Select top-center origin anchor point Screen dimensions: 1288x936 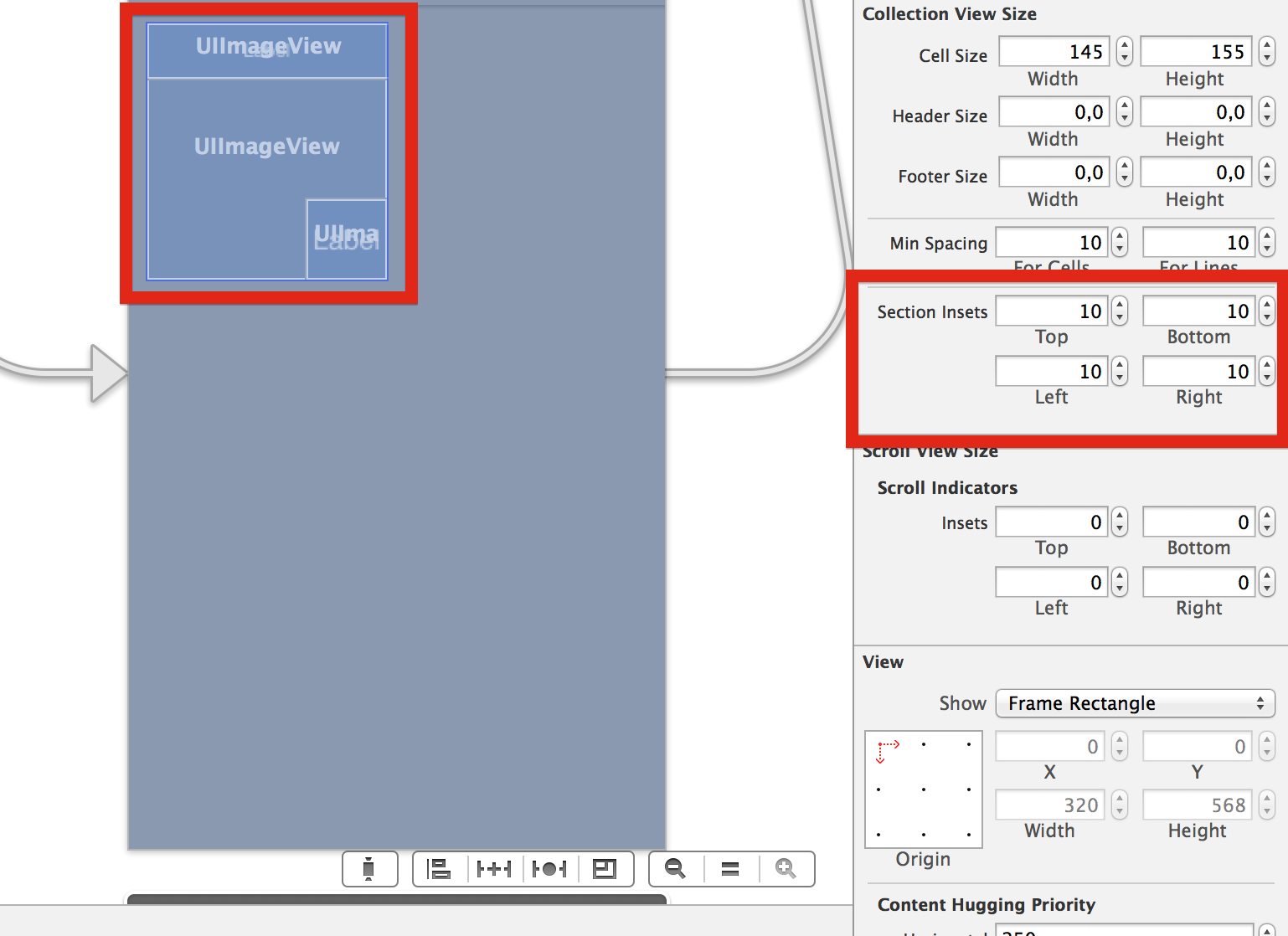[924, 744]
